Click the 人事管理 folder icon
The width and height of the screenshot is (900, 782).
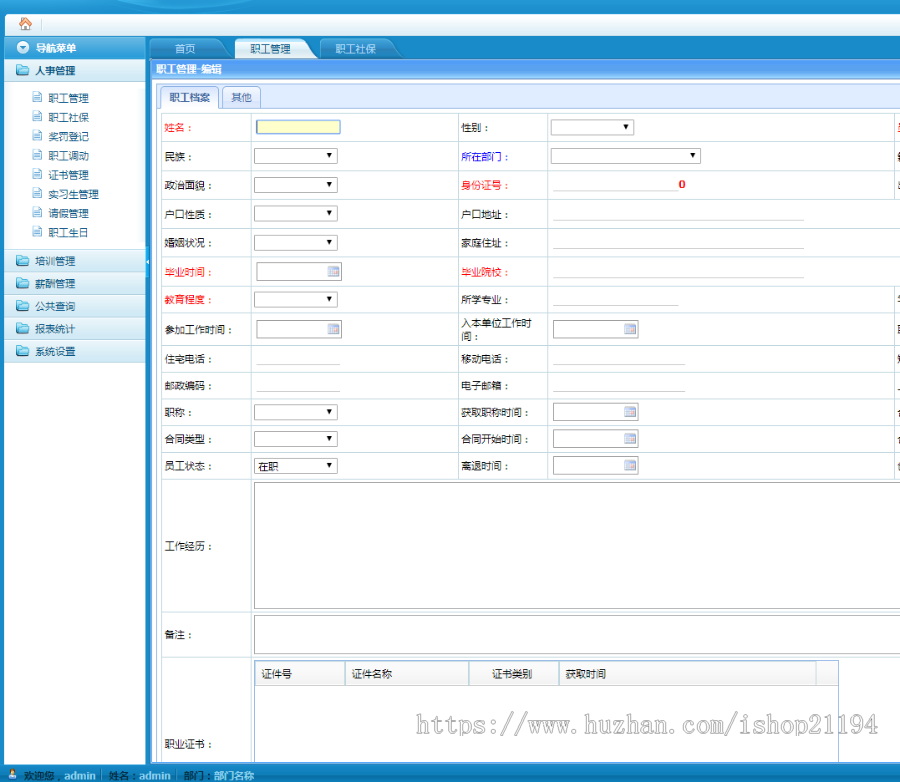[x=22, y=70]
